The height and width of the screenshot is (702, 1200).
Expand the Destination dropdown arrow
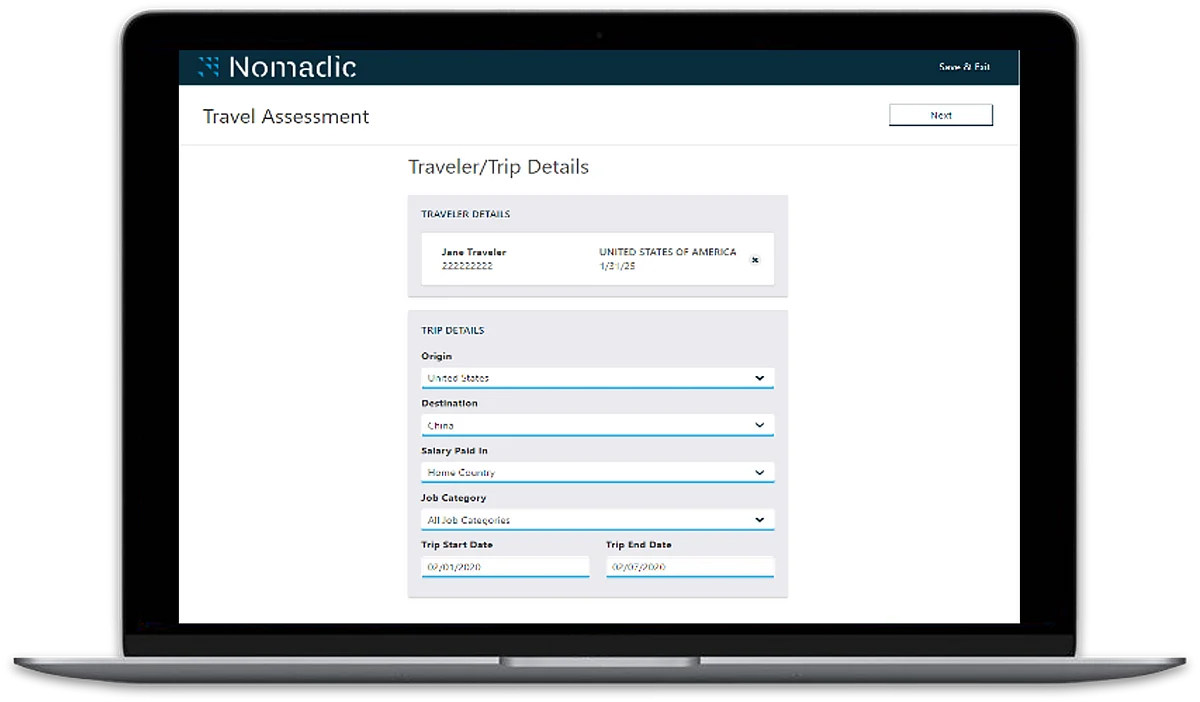[x=759, y=425]
